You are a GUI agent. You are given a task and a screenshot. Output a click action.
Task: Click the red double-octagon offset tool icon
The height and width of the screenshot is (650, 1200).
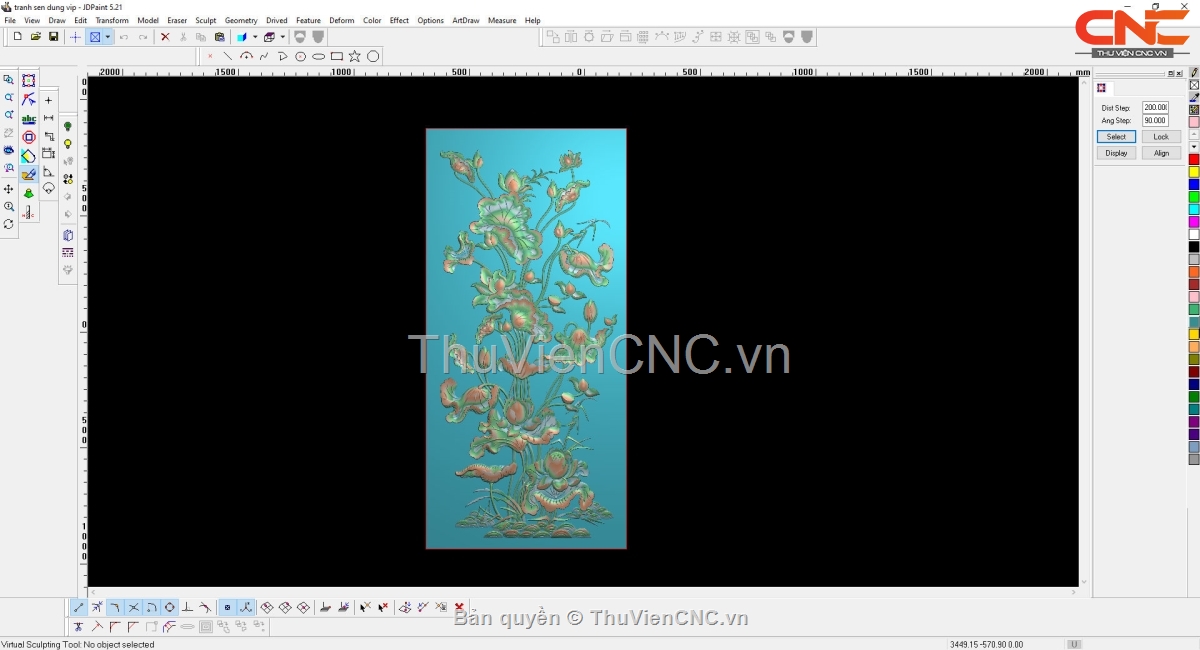point(29,137)
